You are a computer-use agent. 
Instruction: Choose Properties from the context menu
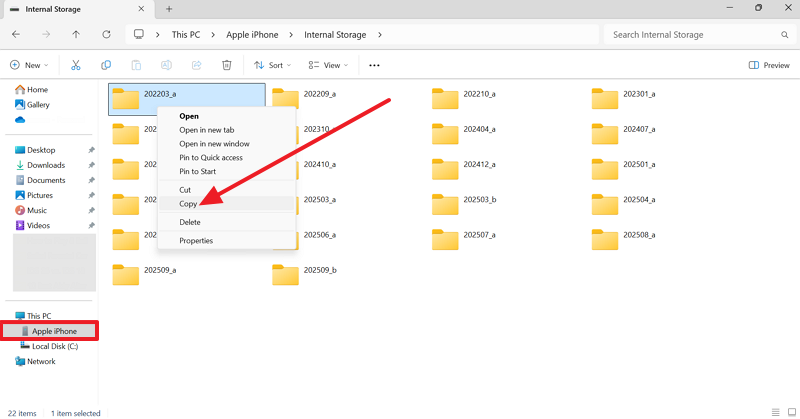click(x=196, y=240)
